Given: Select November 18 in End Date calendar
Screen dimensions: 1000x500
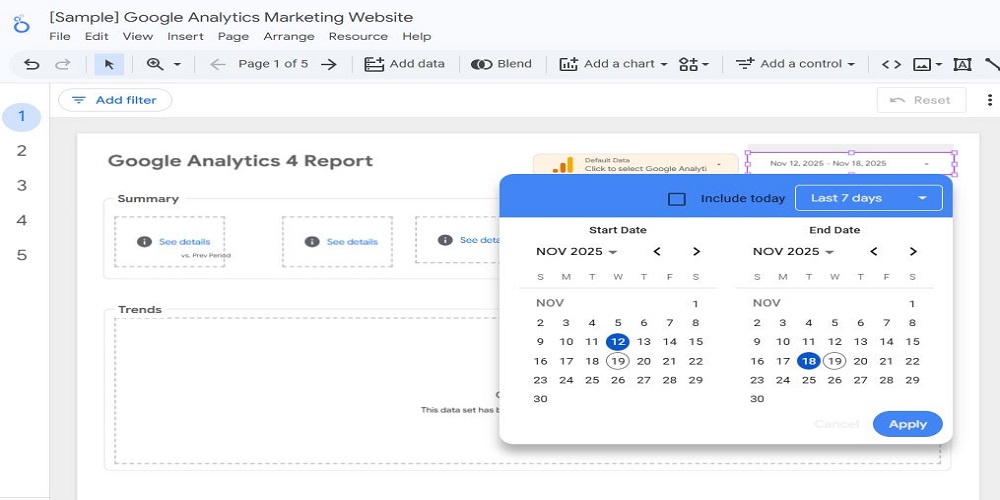Looking at the screenshot, I should point(809,361).
